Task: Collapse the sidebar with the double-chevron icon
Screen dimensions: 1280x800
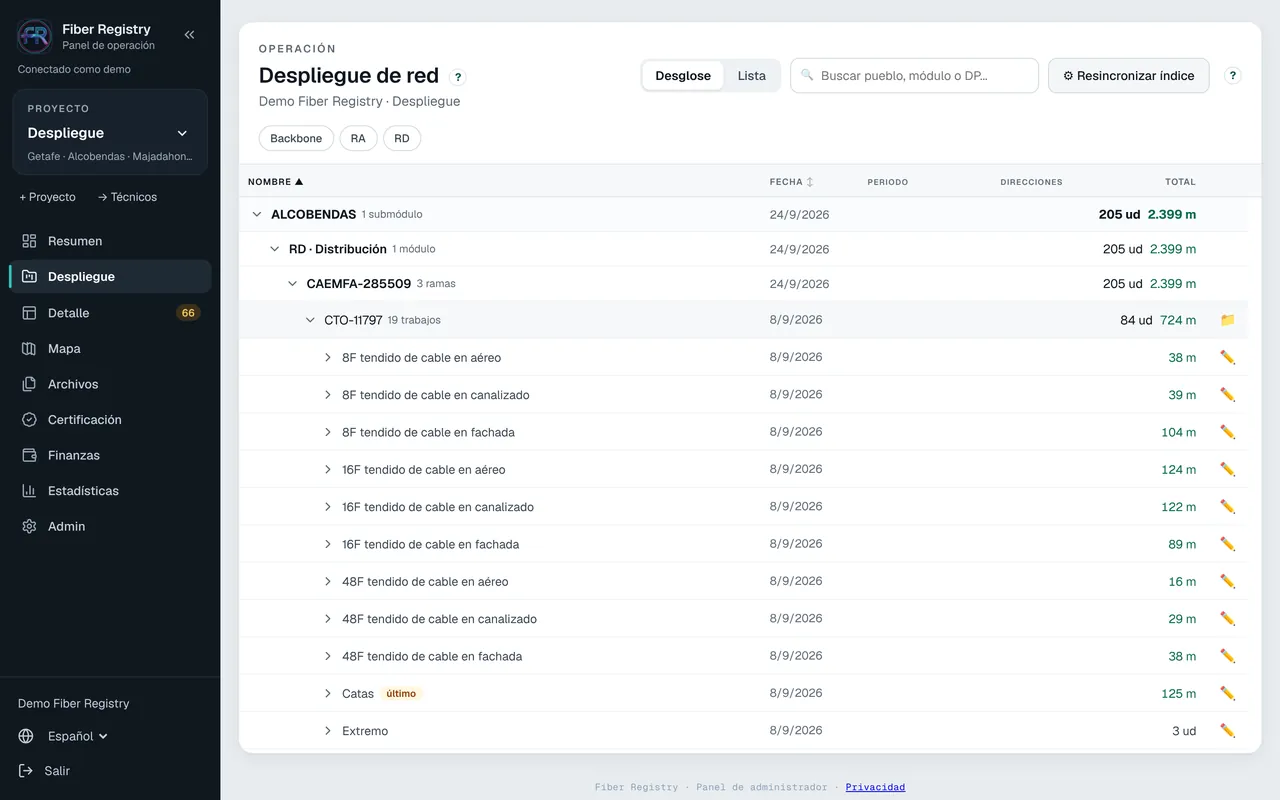Action: coord(189,35)
